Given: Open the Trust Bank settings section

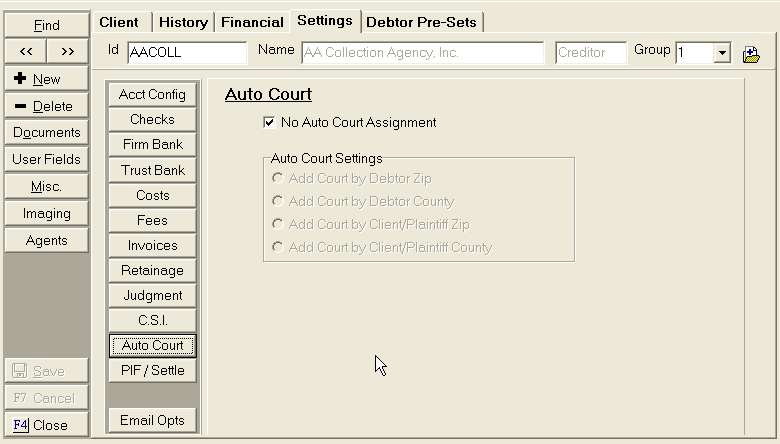Looking at the screenshot, I should click(x=153, y=170).
